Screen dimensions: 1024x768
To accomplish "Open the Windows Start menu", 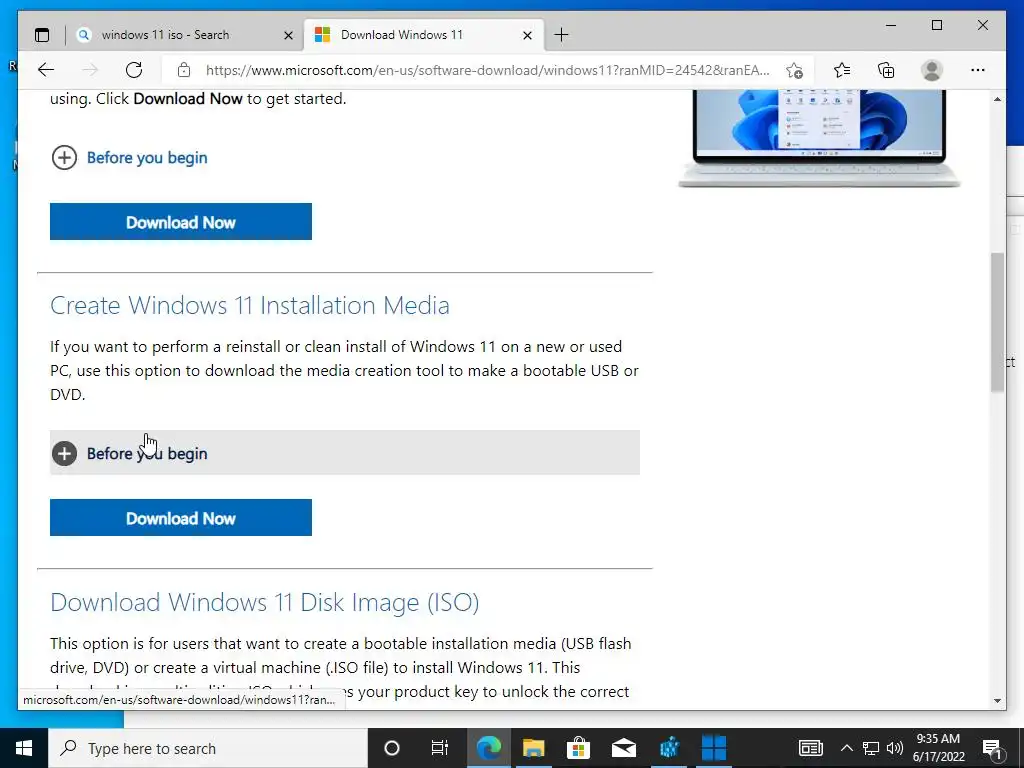I will pyautogui.click(x=24, y=748).
